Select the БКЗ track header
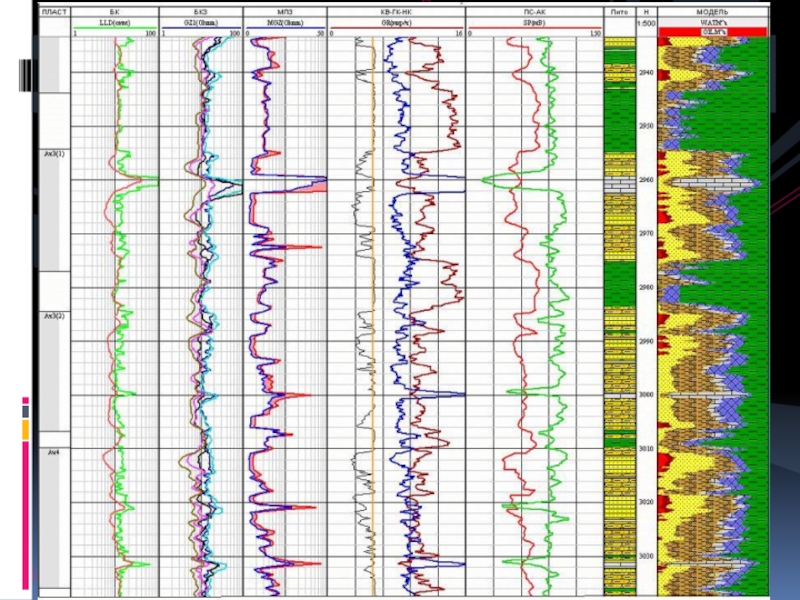This screenshot has width=800, height=600. coord(200,12)
